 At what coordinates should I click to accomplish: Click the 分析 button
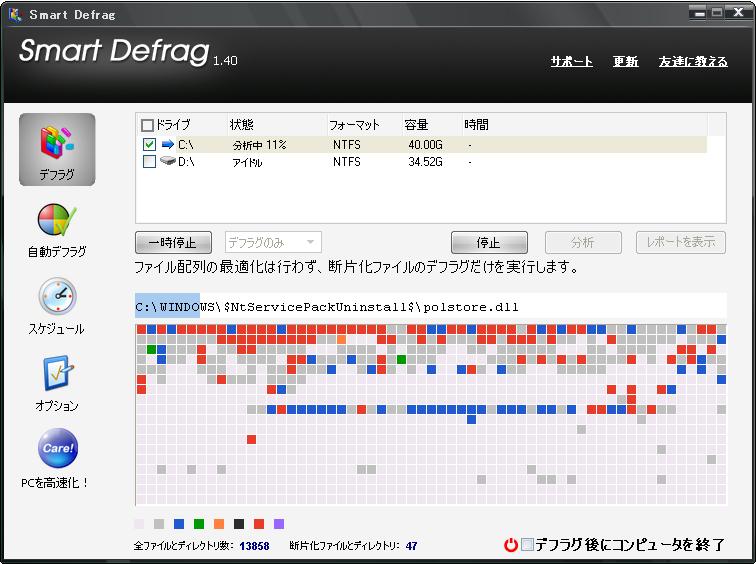(x=583, y=242)
